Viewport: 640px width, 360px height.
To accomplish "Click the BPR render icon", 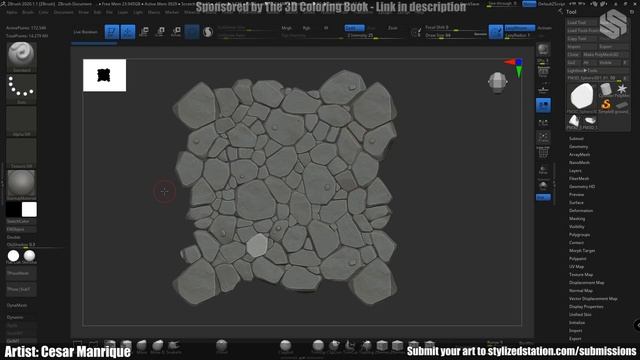I will point(543,50).
